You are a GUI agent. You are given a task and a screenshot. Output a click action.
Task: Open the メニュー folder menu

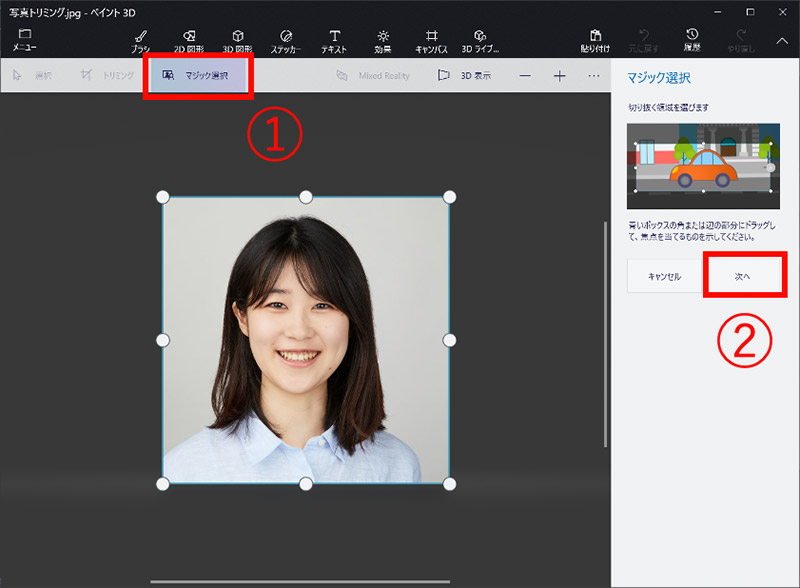pyautogui.click(x=24, y=40)
